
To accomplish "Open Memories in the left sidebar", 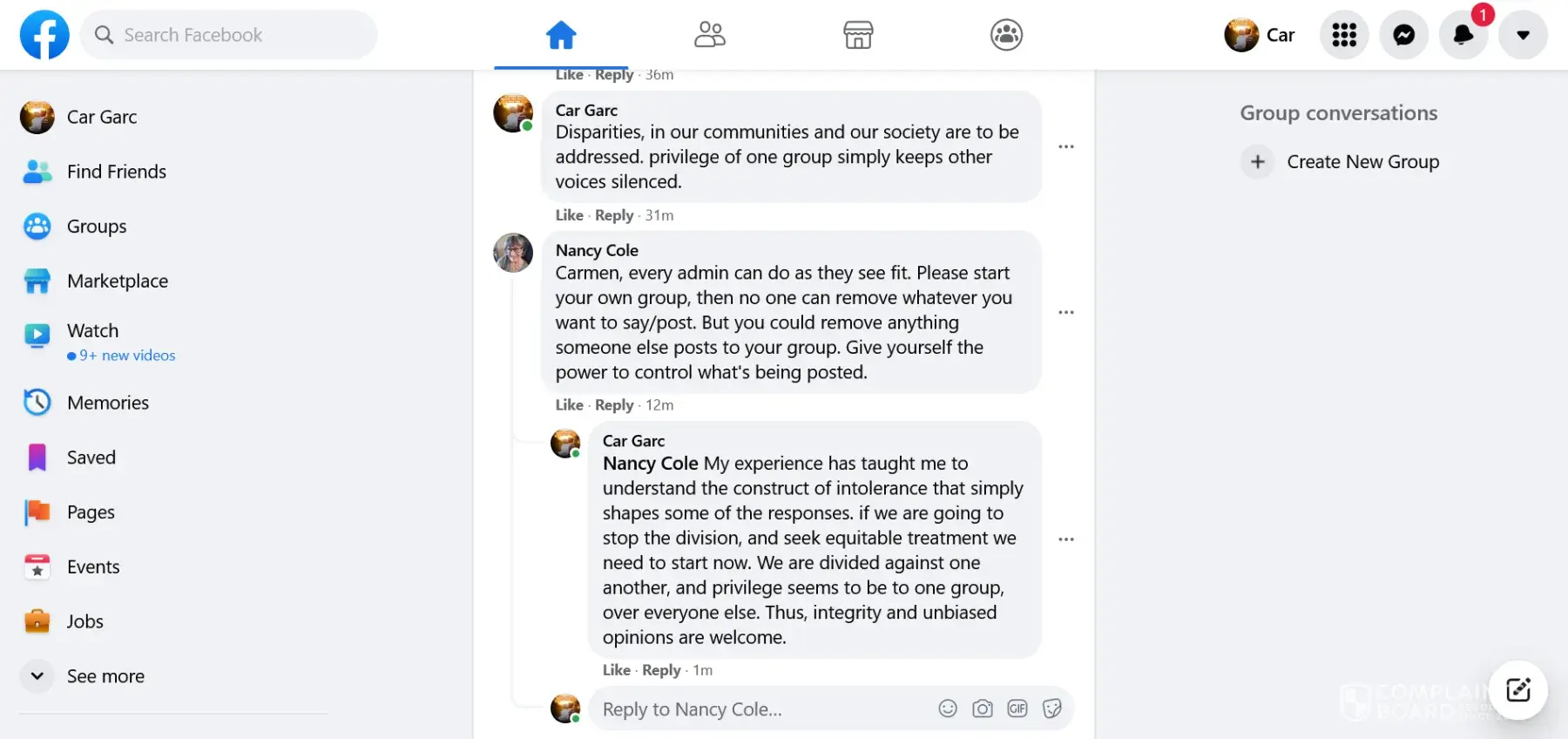I will coord(107,403).
